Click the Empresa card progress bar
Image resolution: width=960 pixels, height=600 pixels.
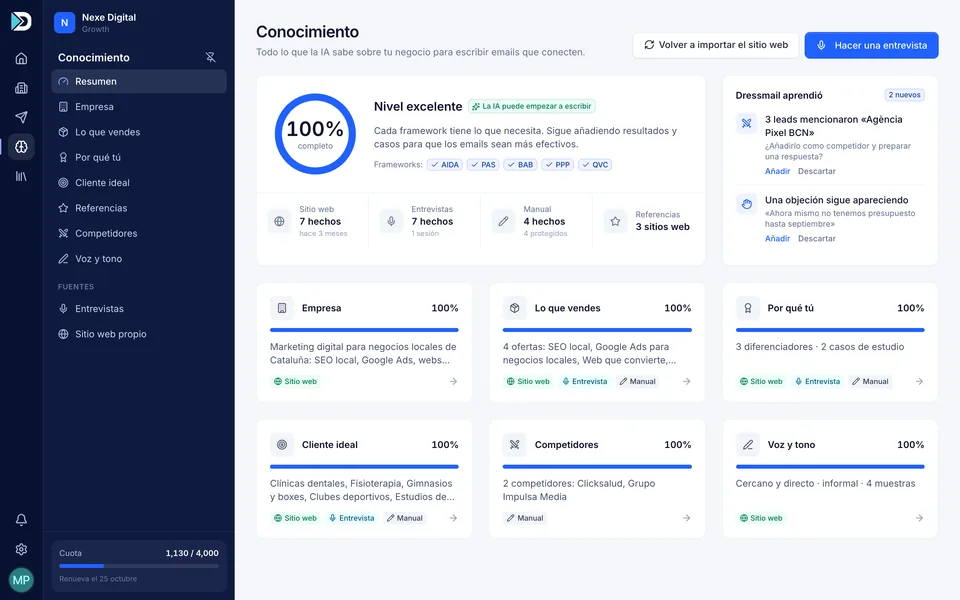364,330
